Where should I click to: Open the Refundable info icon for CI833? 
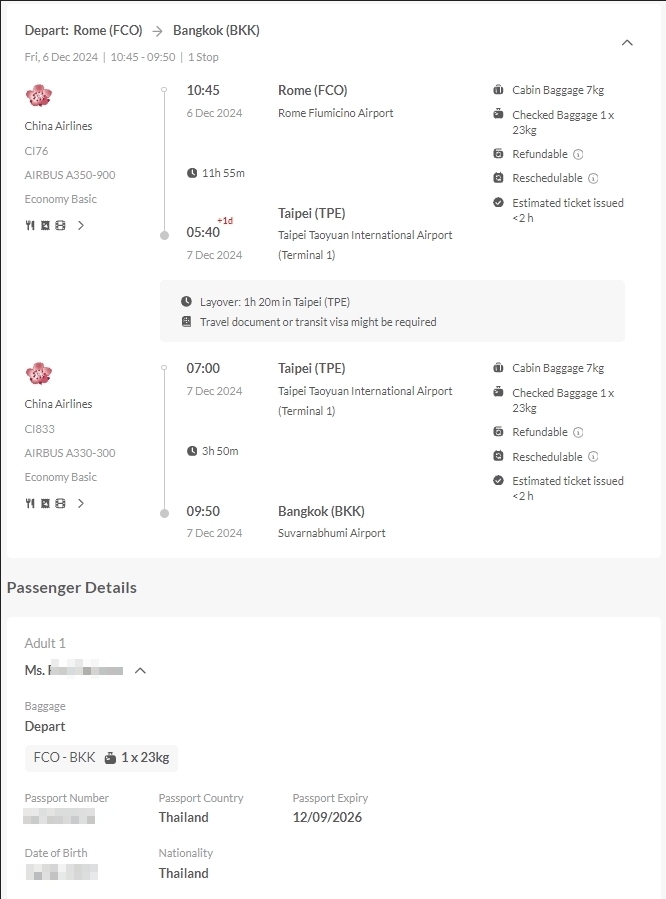click(x=578, y=432)
